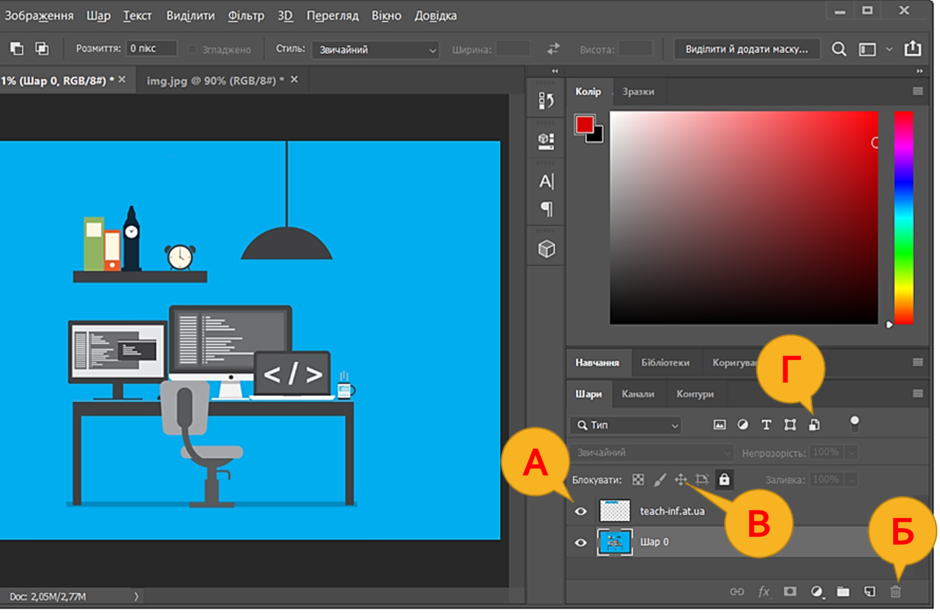
Task: Switch to the Канали tab
Action: [638, 394]
